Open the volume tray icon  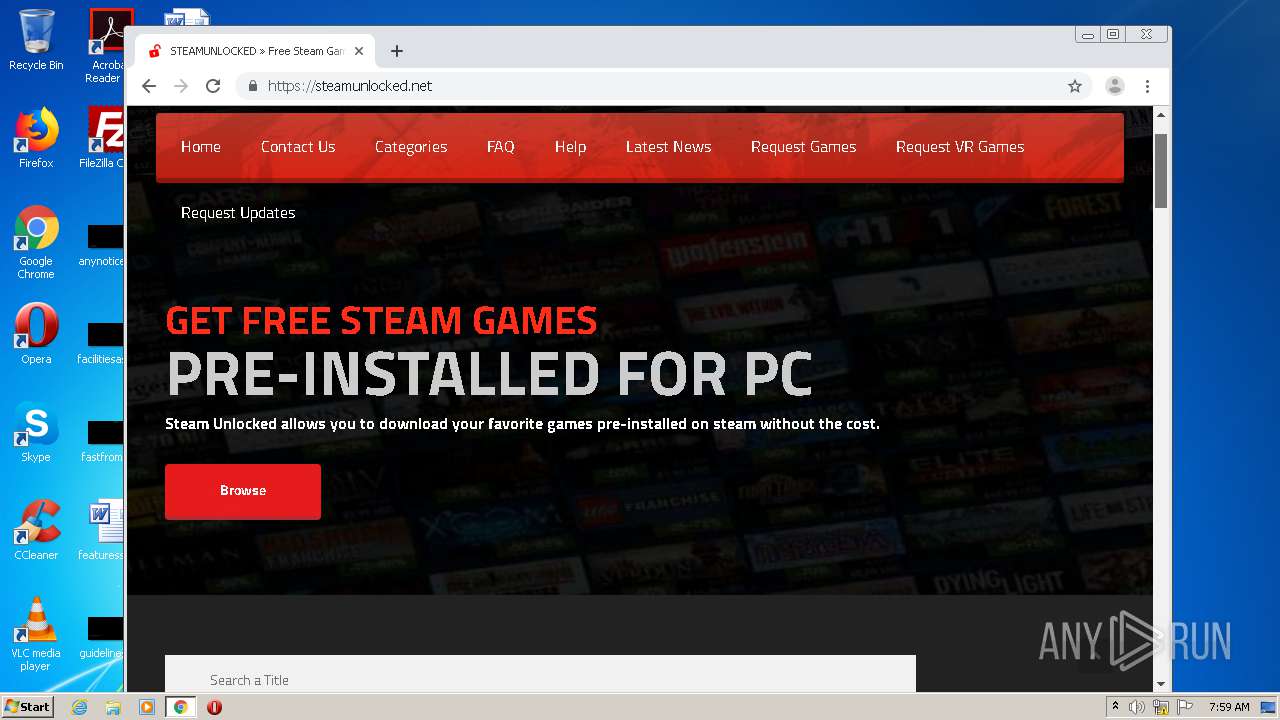(1137, 707)
